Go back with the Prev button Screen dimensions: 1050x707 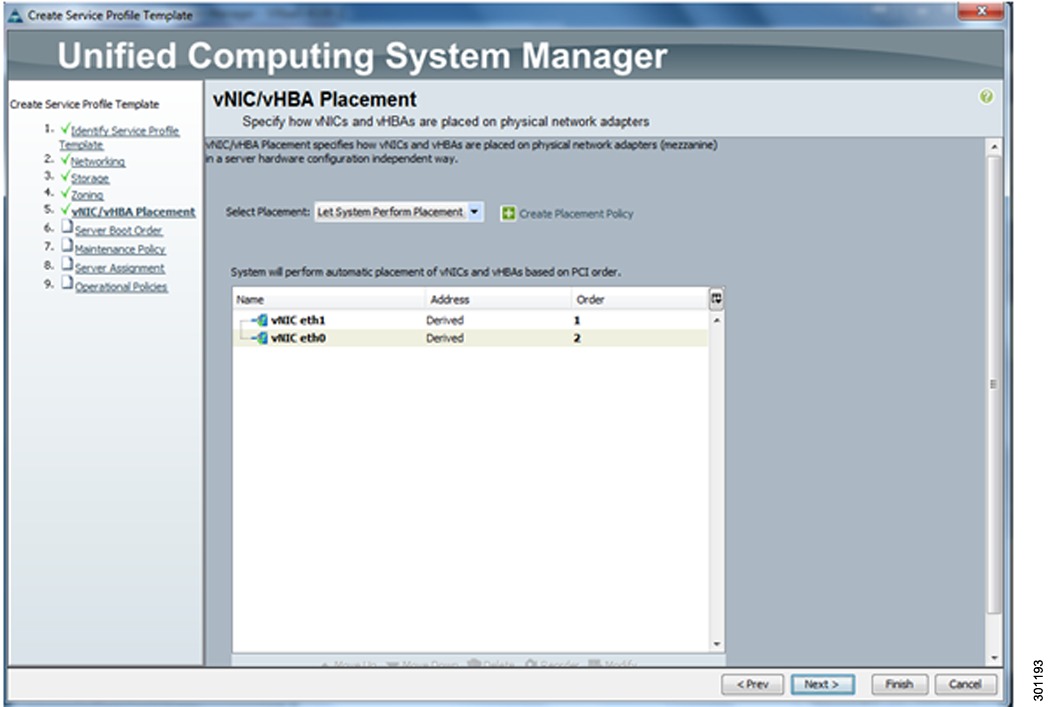pyautogui.click(x=752, y=684)
